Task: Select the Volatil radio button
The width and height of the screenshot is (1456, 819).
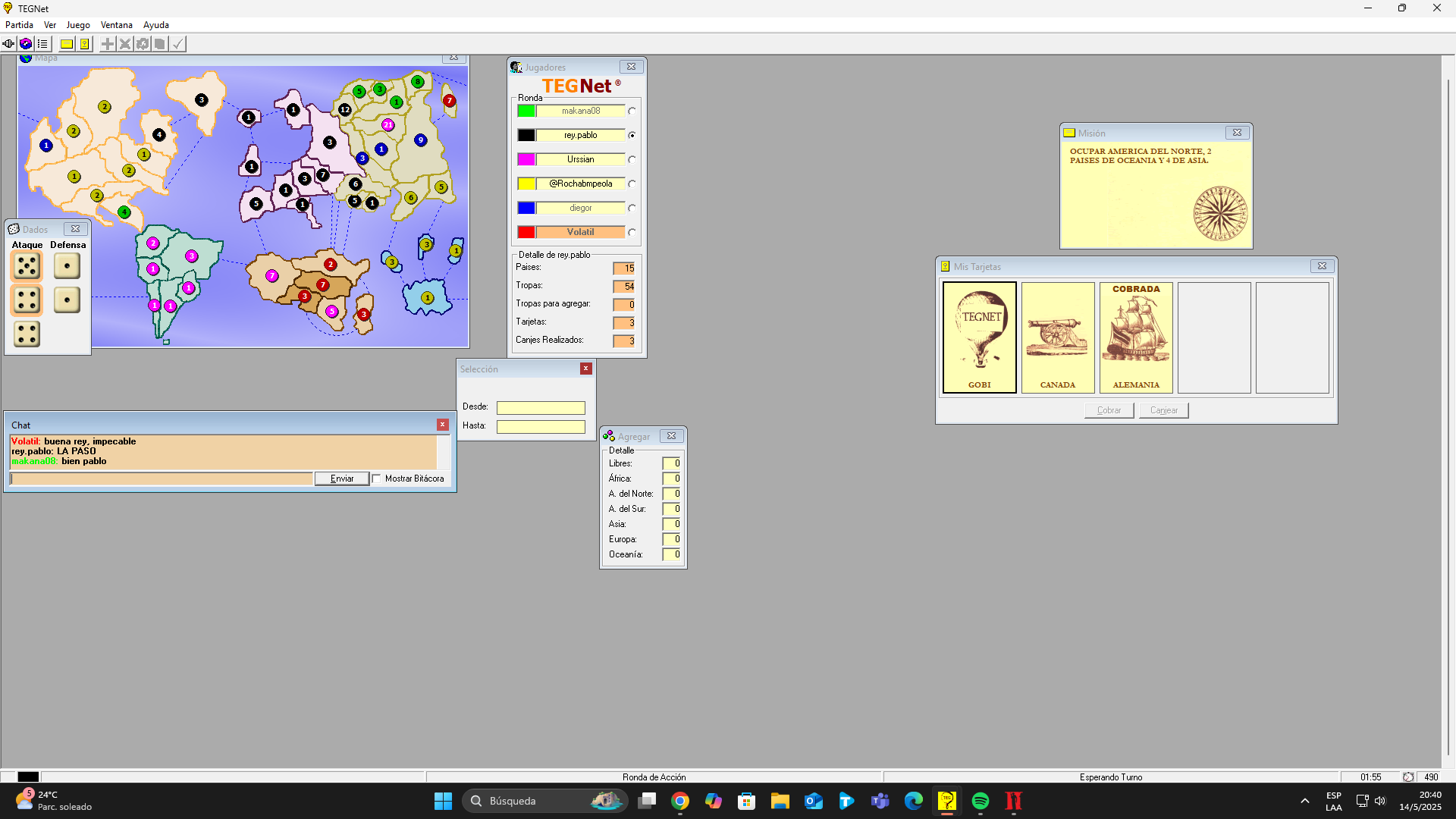Action: point(632,233)
